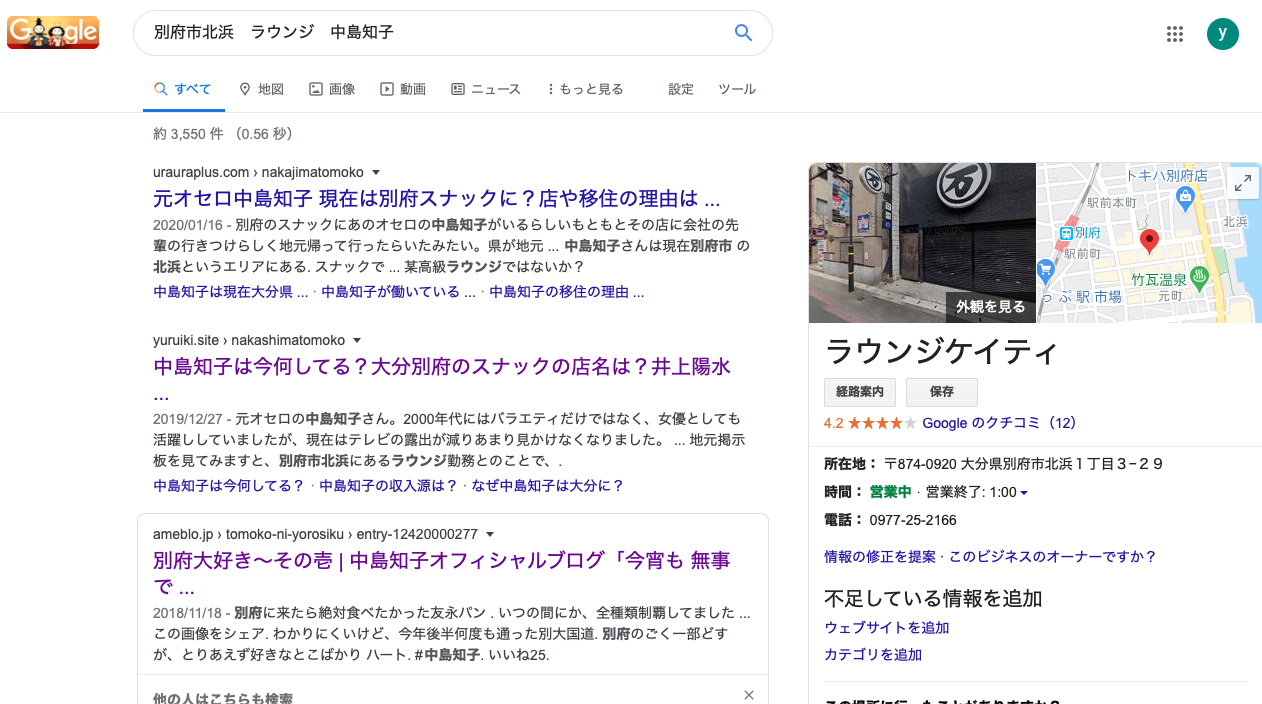The height and width of the screenshot is (704, 1262).
Task: Select the すべて tab
Action: 183,89
